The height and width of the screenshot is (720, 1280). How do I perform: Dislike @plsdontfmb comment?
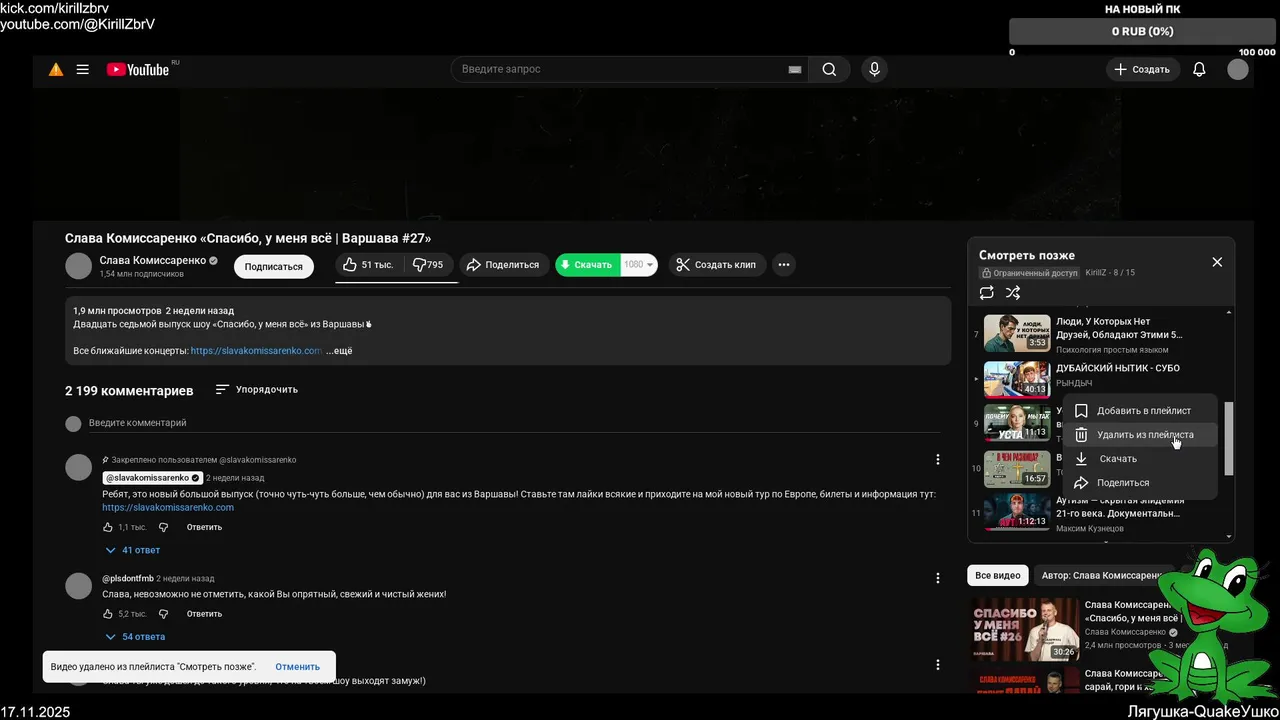[164, 614]
